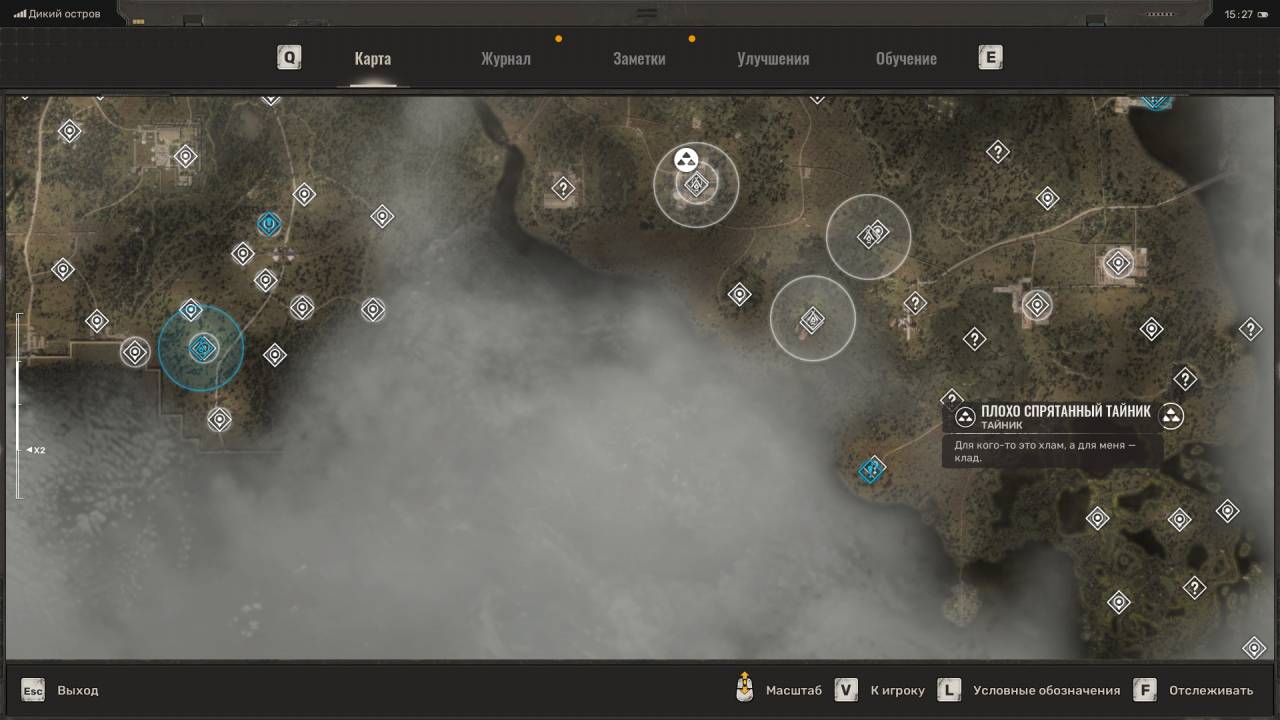Click the stash icon right of the tooltip title
Screen dimensions: 1280x720
click(1171, 416)
